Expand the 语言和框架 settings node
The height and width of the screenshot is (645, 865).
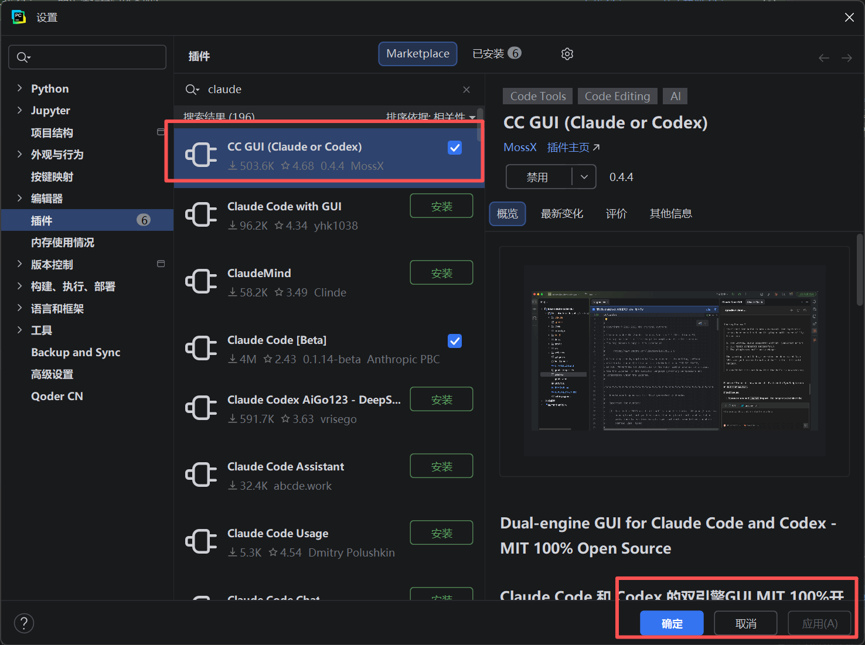tap(20, 308)
